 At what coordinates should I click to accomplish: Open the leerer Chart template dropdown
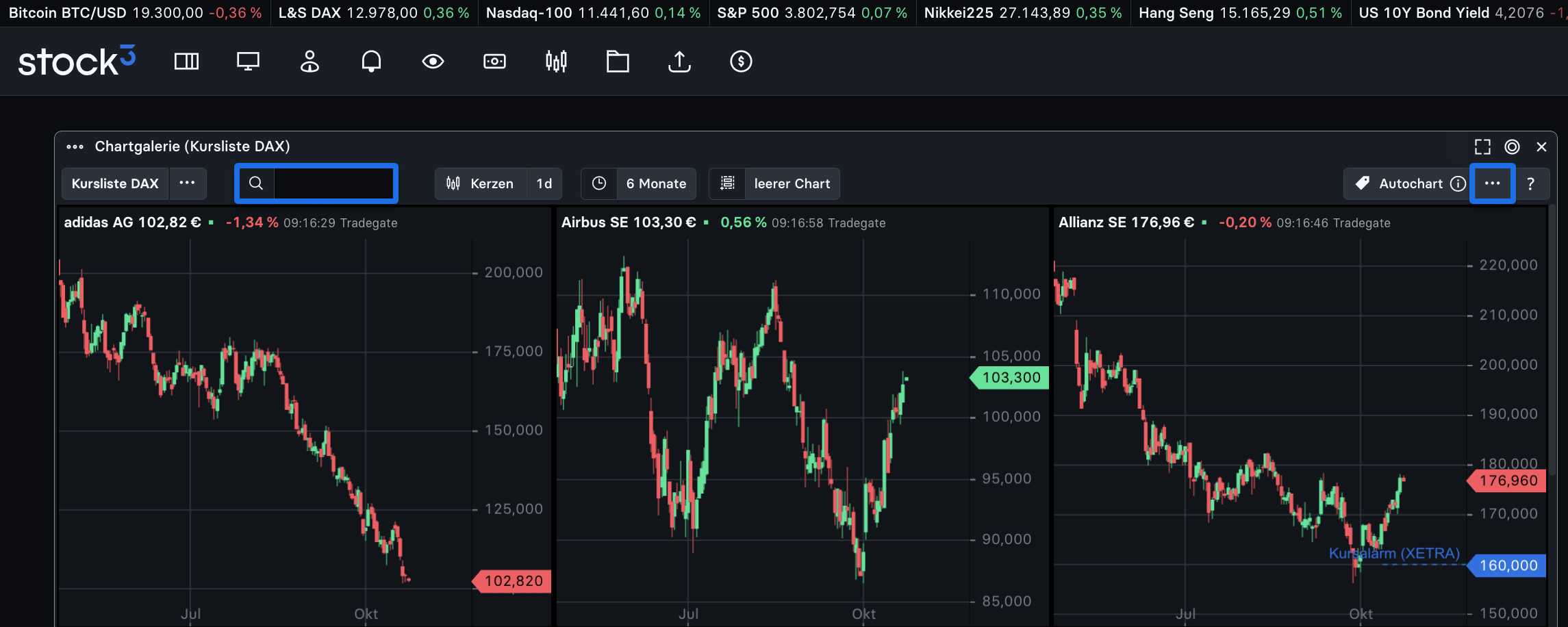(792, 183)
